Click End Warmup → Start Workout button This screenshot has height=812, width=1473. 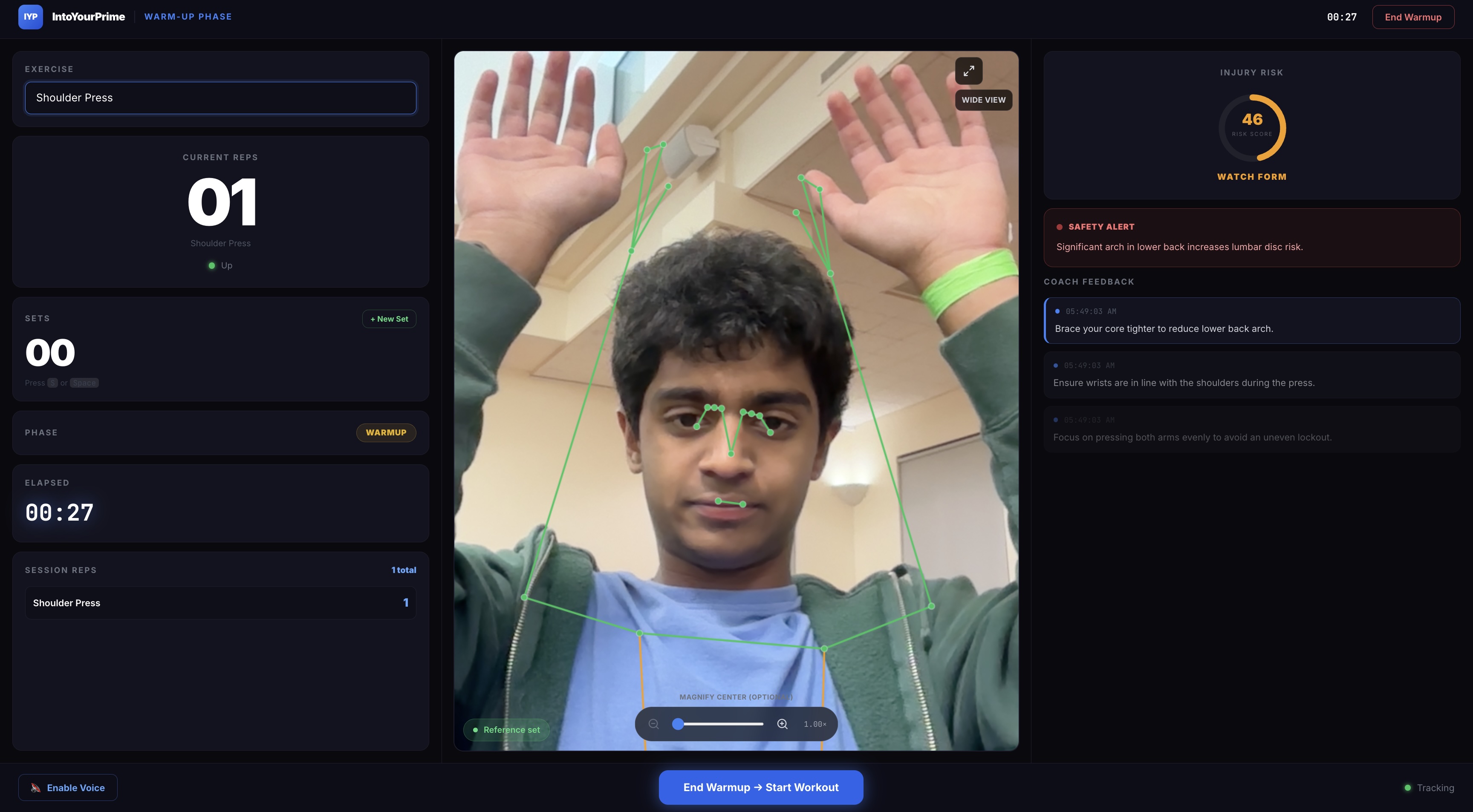[x=760, y=787]
